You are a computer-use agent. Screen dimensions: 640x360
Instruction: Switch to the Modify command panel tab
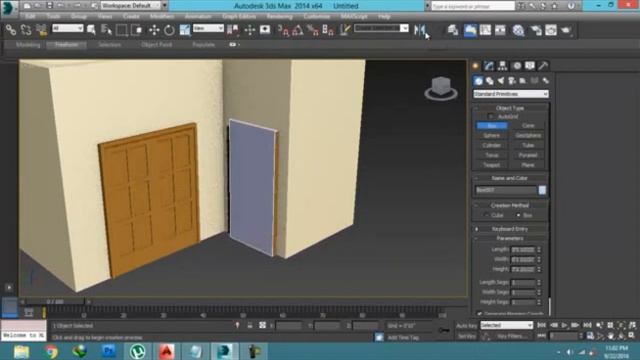[x=489, y=66]
